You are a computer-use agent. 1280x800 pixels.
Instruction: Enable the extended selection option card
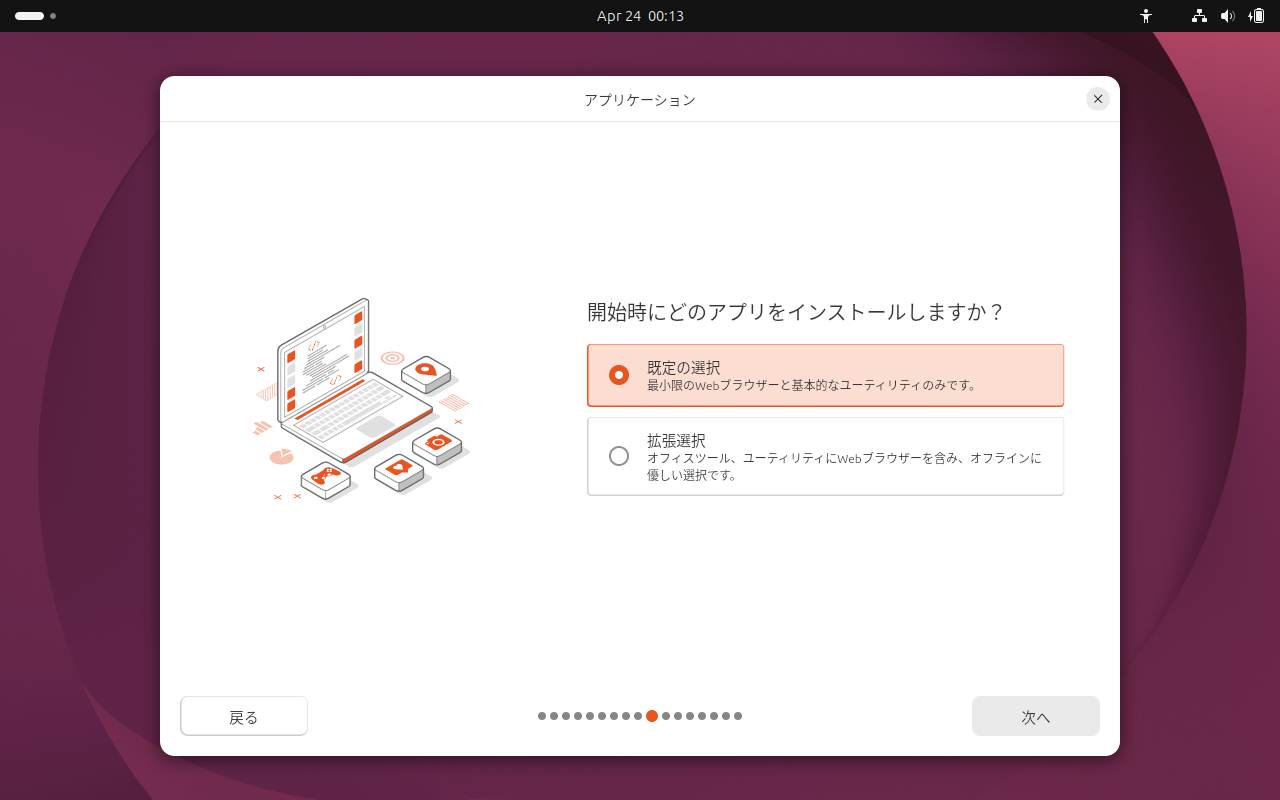pos(825,456)
